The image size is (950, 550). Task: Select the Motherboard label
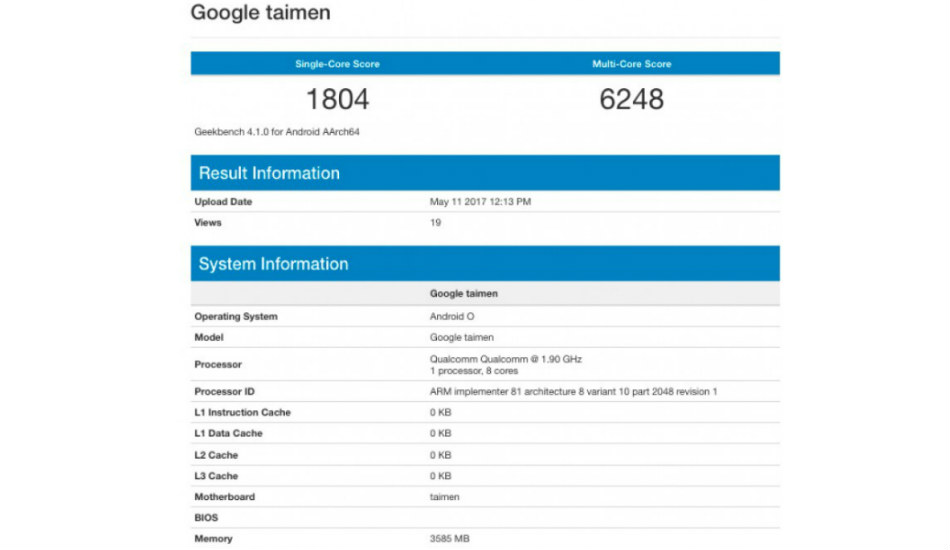(225, 497)
